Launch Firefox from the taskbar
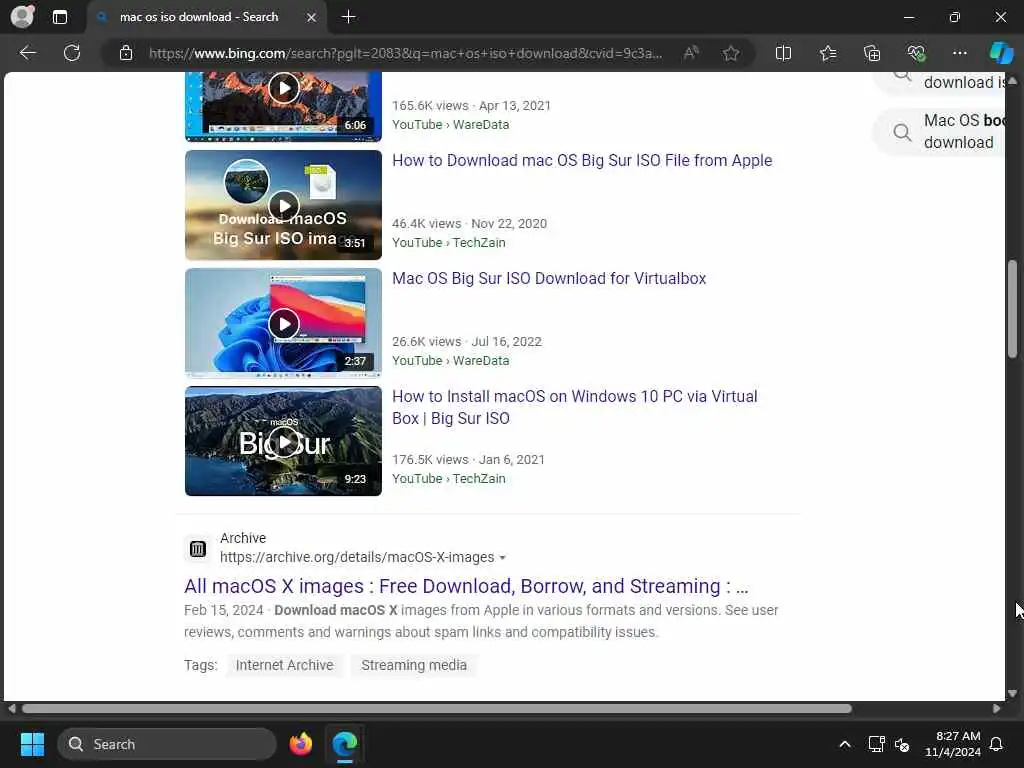 (300, 744)
